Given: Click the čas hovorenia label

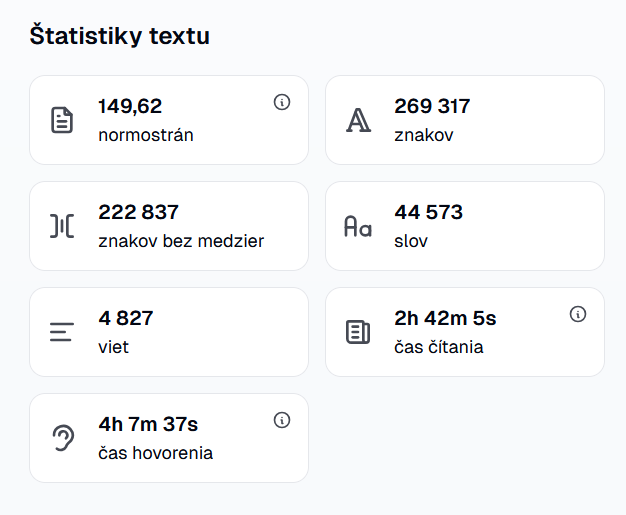Looking at the screenshot, I should tap(155, 453).
